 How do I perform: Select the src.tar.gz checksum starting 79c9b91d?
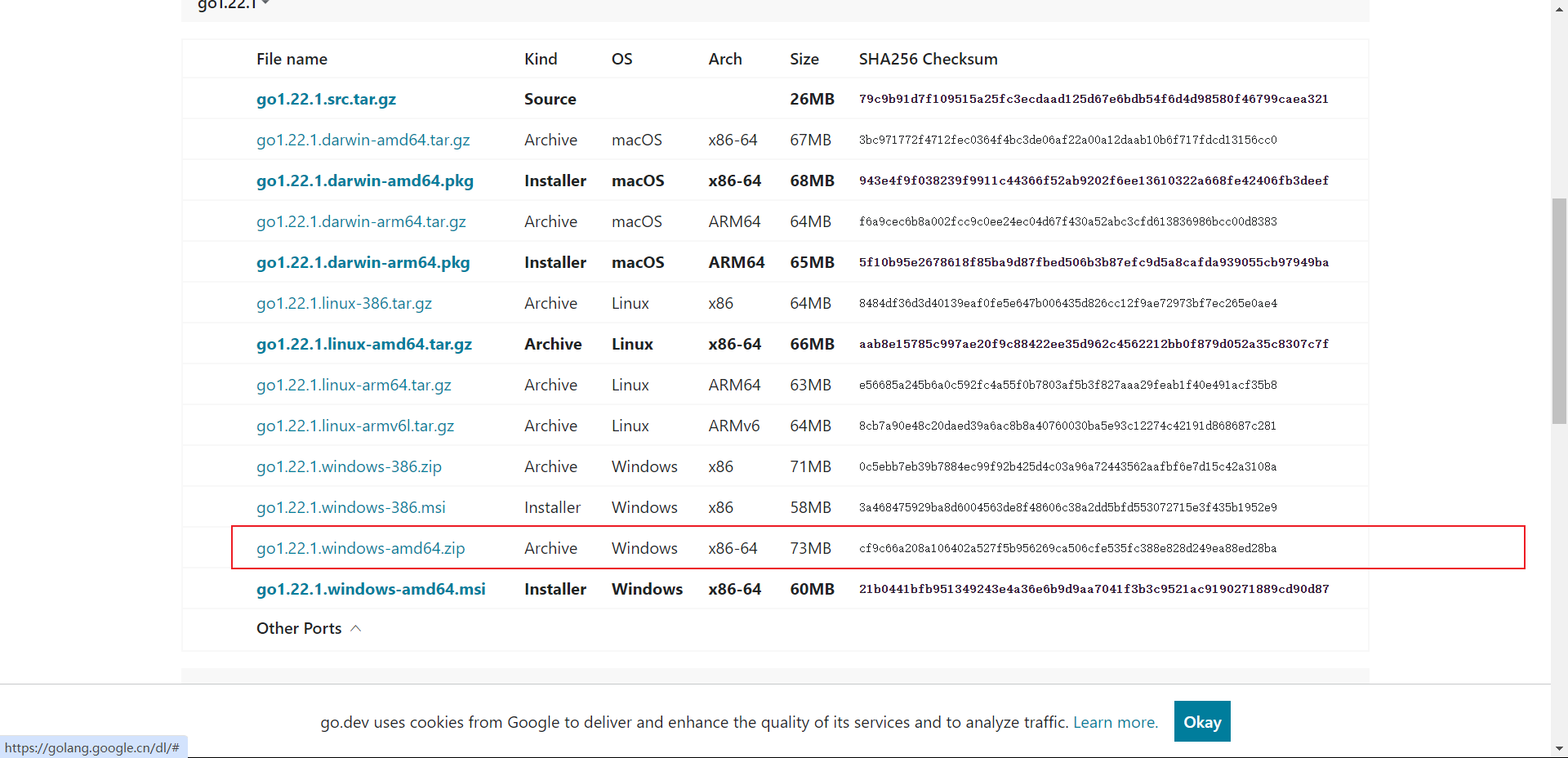click(1094, 99)
